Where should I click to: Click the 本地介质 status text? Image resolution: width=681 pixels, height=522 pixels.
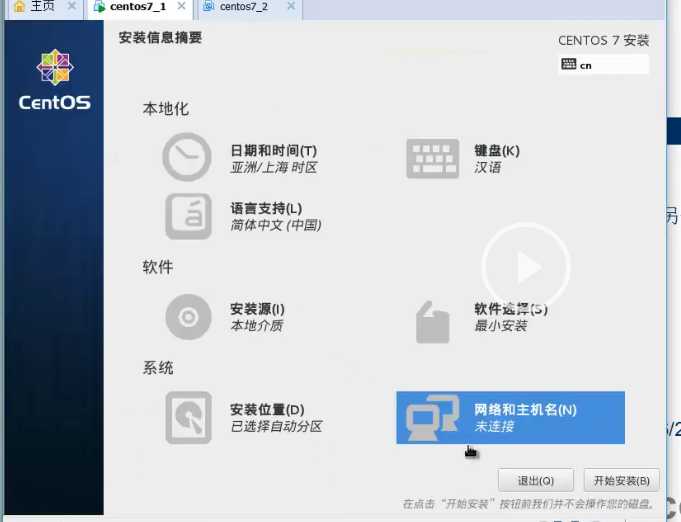257,326
